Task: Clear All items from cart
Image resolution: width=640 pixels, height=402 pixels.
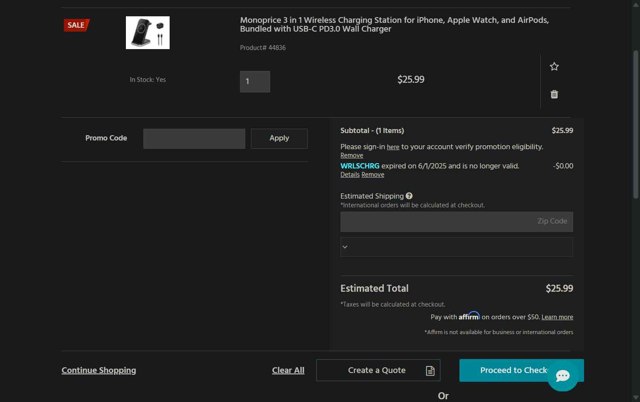Action: 288,370
